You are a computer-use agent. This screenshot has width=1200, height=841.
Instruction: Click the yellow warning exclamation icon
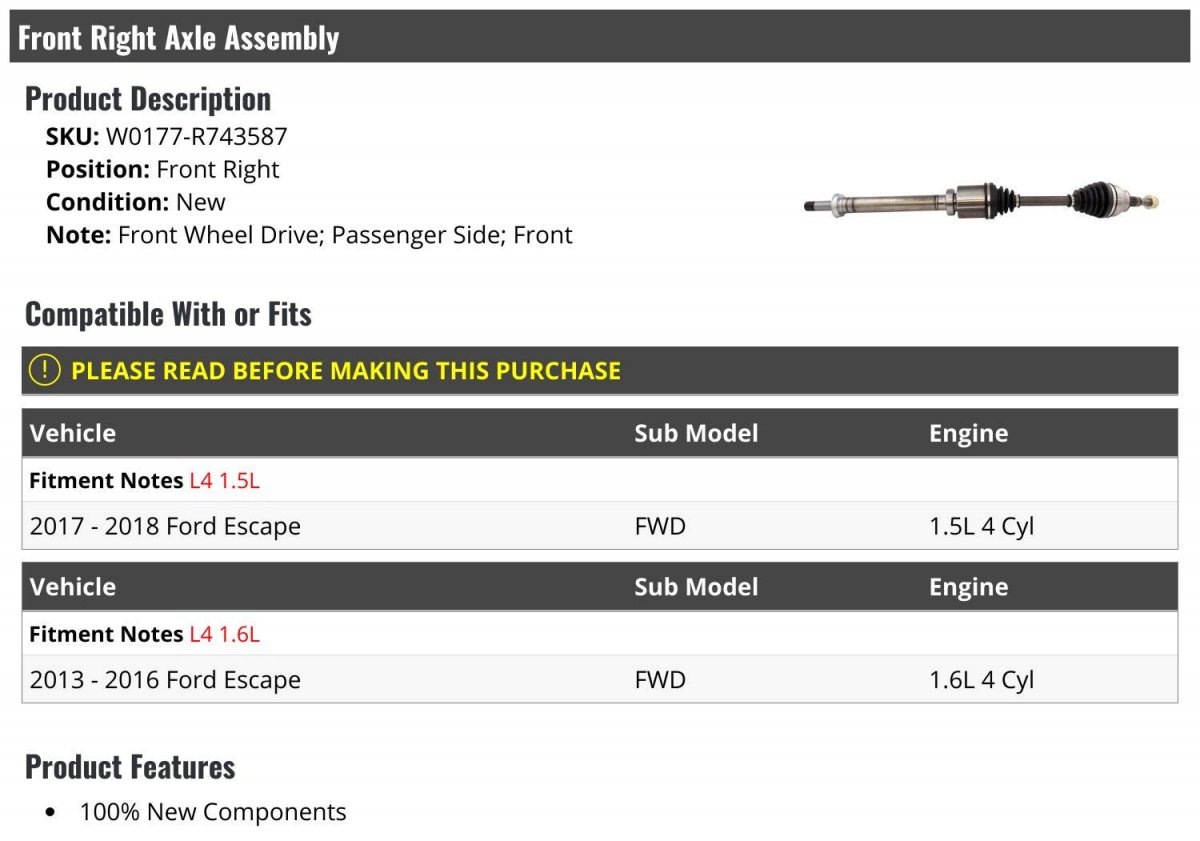coord(45,370)
